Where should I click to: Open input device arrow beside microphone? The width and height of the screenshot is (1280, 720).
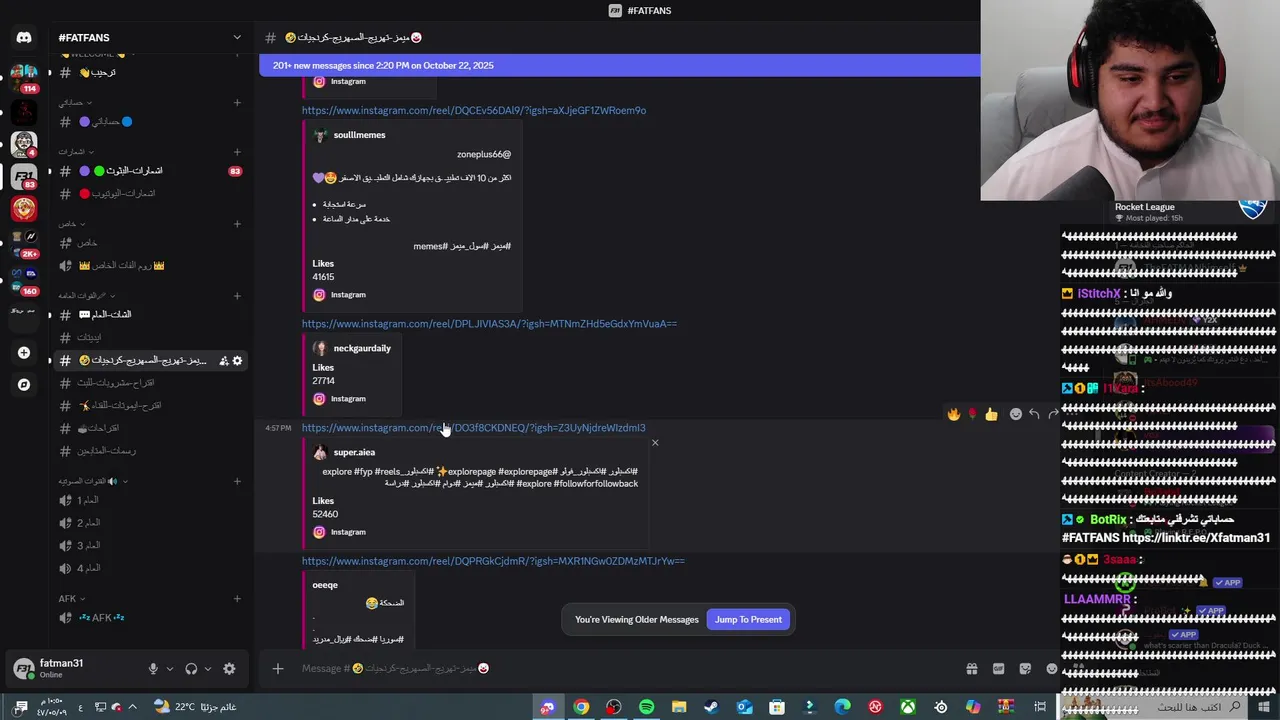click(x=169, y=669)
